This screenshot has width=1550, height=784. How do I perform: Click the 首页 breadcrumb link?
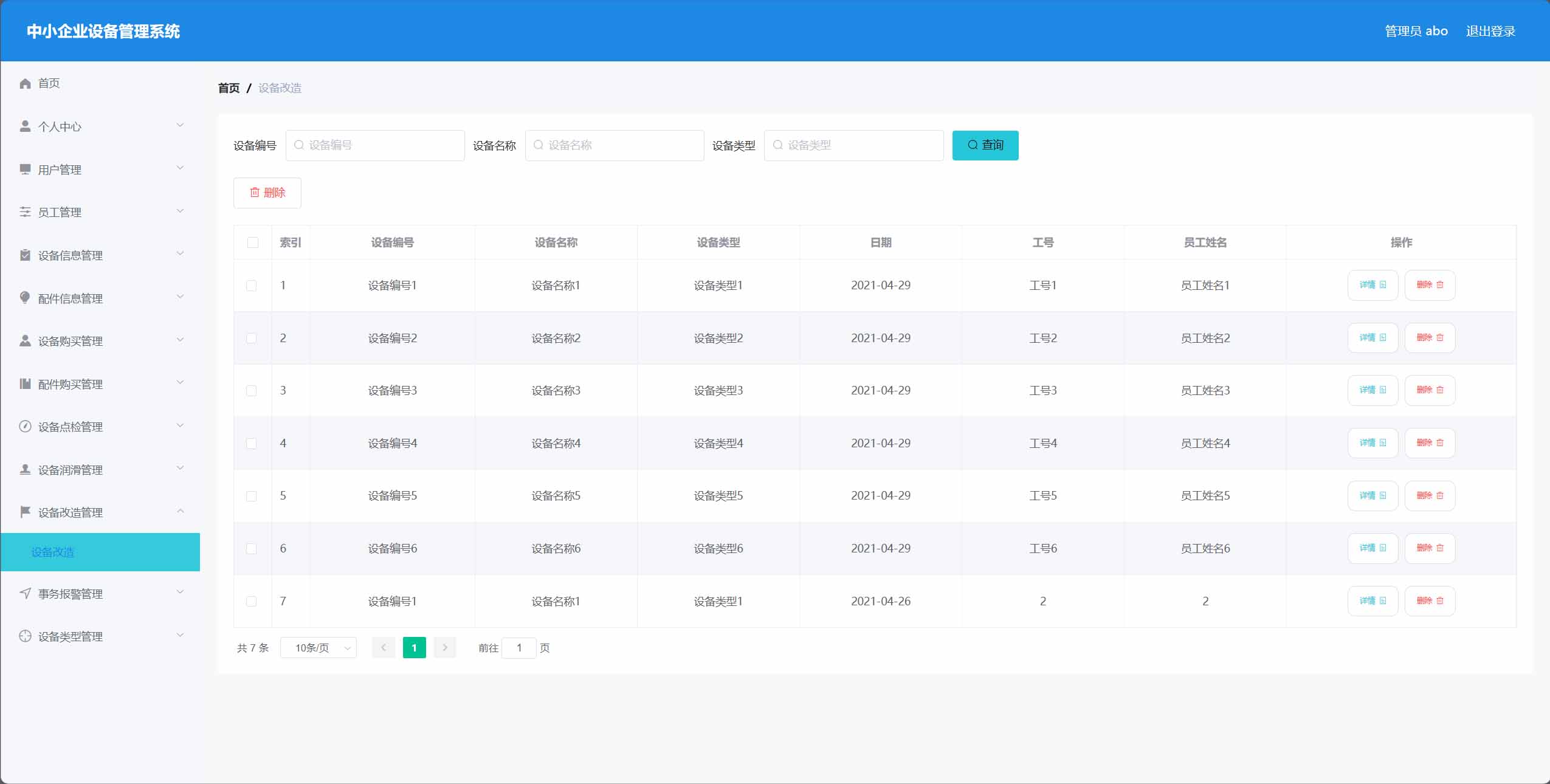click(x=229, y=88)
